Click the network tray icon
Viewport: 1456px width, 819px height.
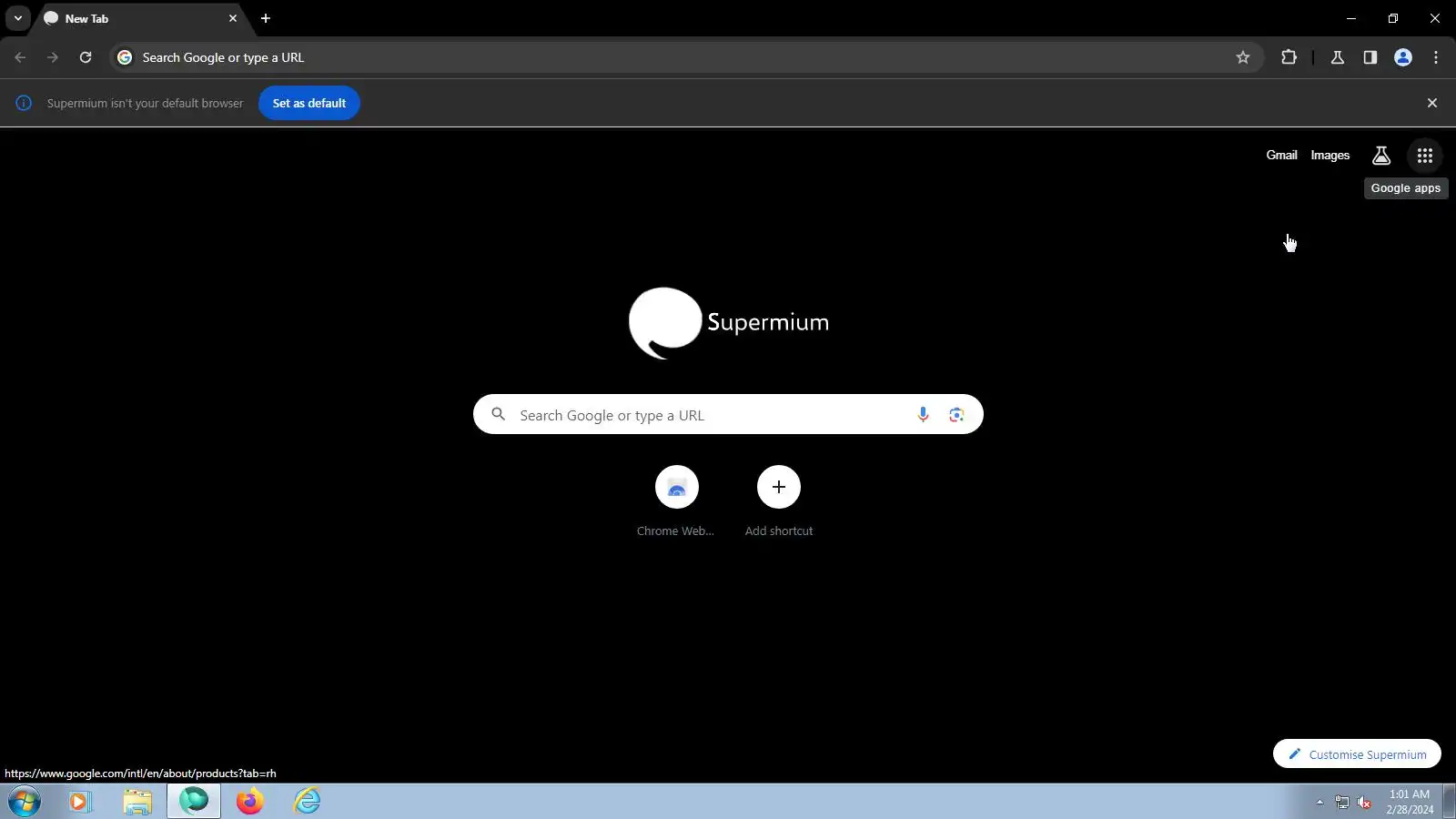coord(1342,802)
